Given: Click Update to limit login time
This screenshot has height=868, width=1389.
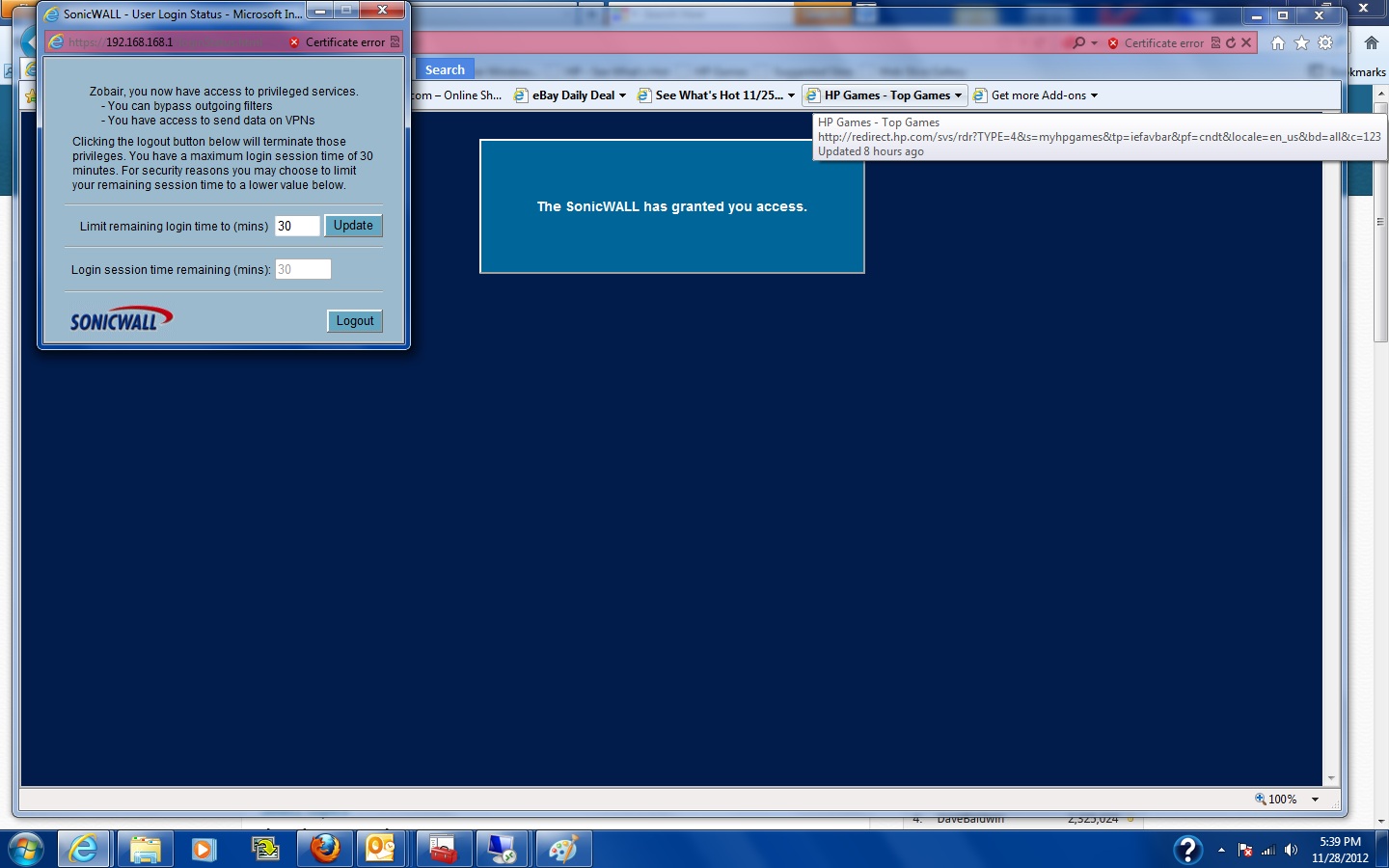Looking at the screenshot, I should click(x=353, y=226).
